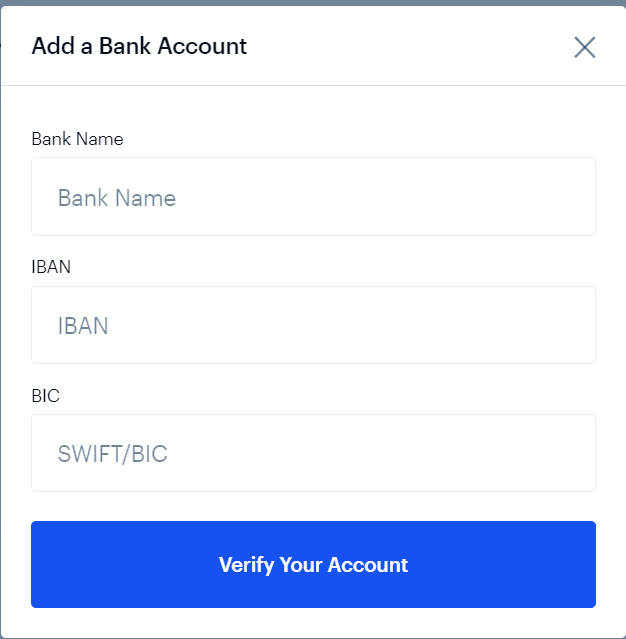The width and height of the screenshot is (626, 639).
Task: Click the IBAN label text
Action: (x=51, y=267)
